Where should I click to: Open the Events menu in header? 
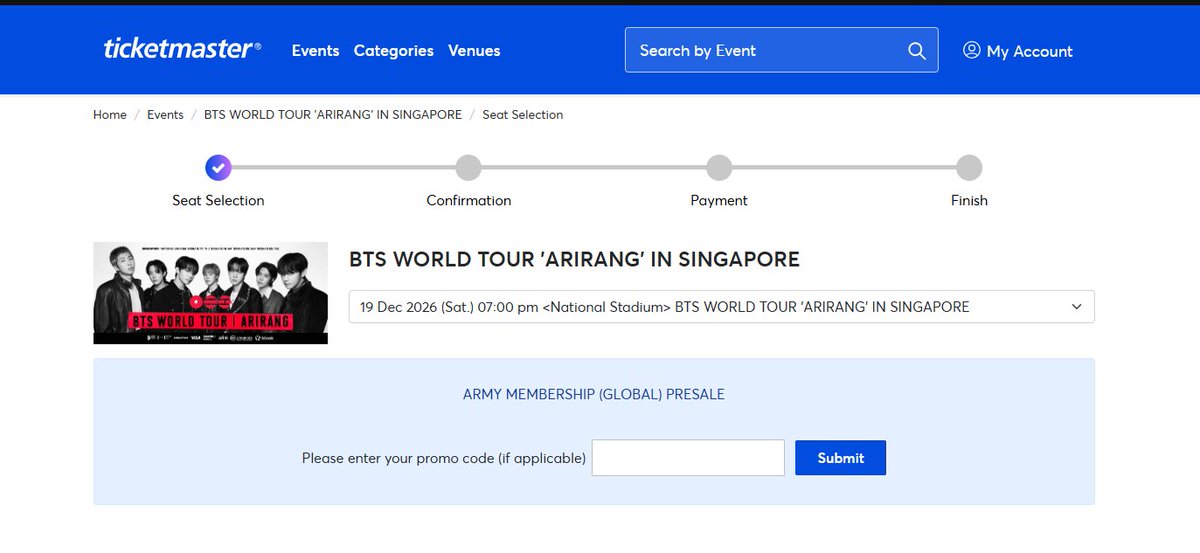point(316,50)
